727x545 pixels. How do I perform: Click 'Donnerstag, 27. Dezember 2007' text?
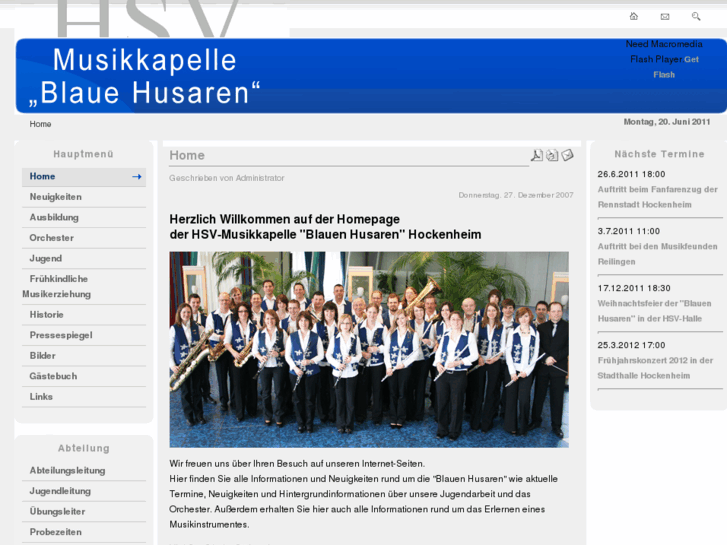[516, 195]
